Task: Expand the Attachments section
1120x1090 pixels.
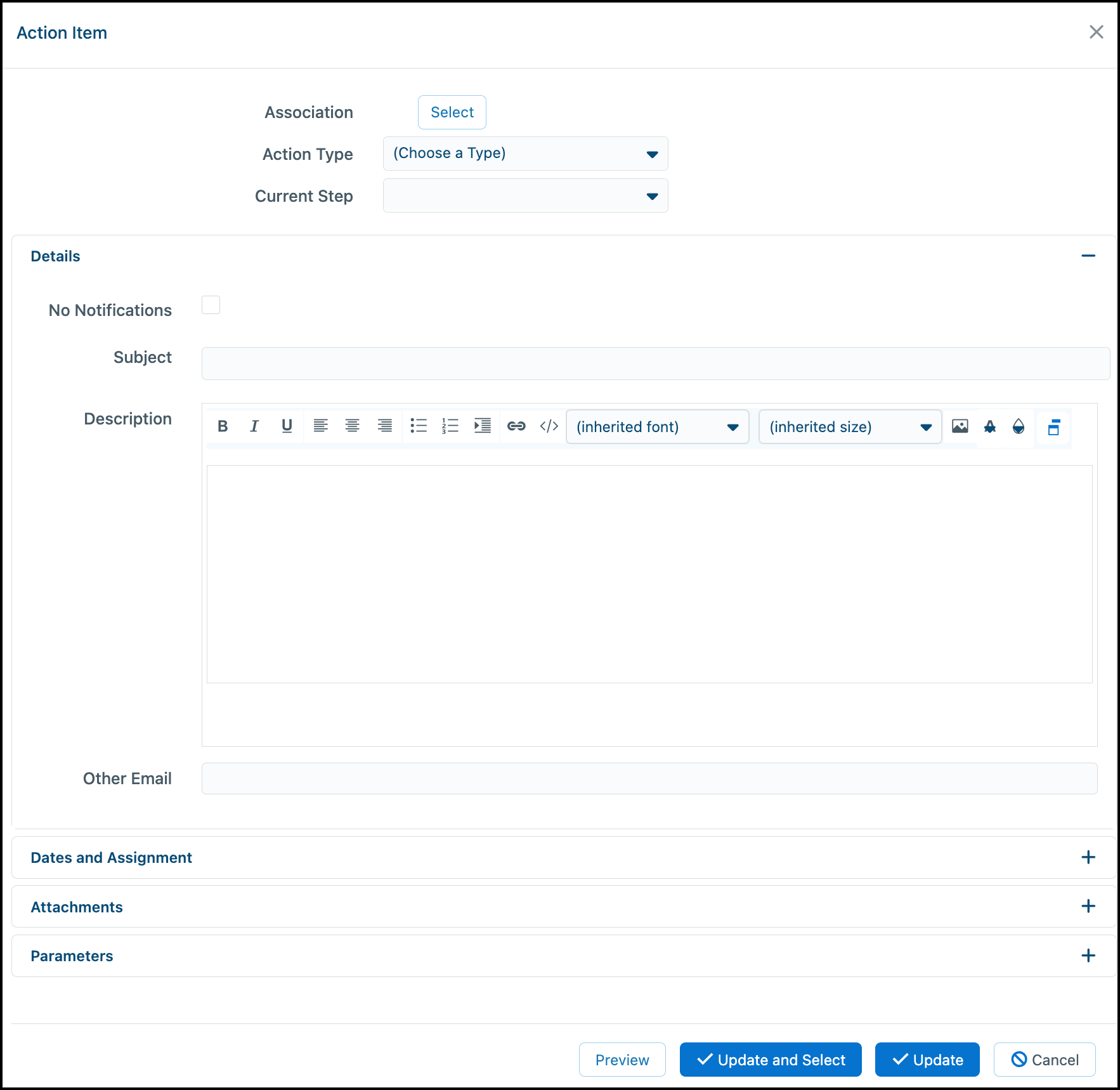Action: (x=1088, y=906)
